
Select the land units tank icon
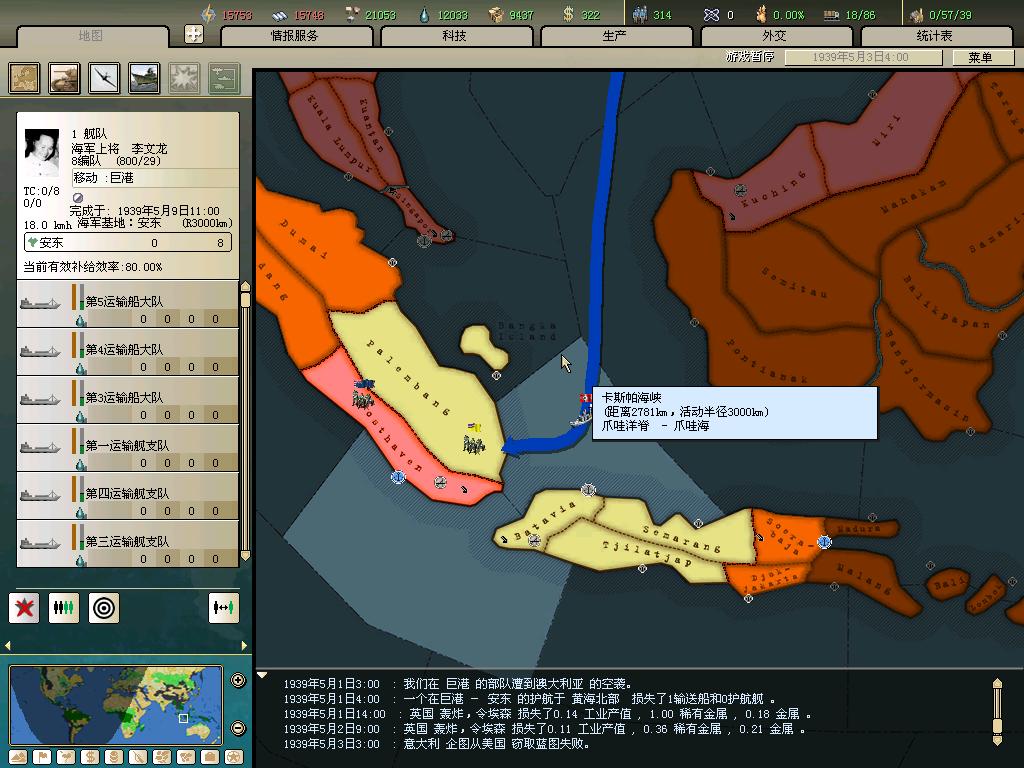pyautogui.click(x=64, y=78)
